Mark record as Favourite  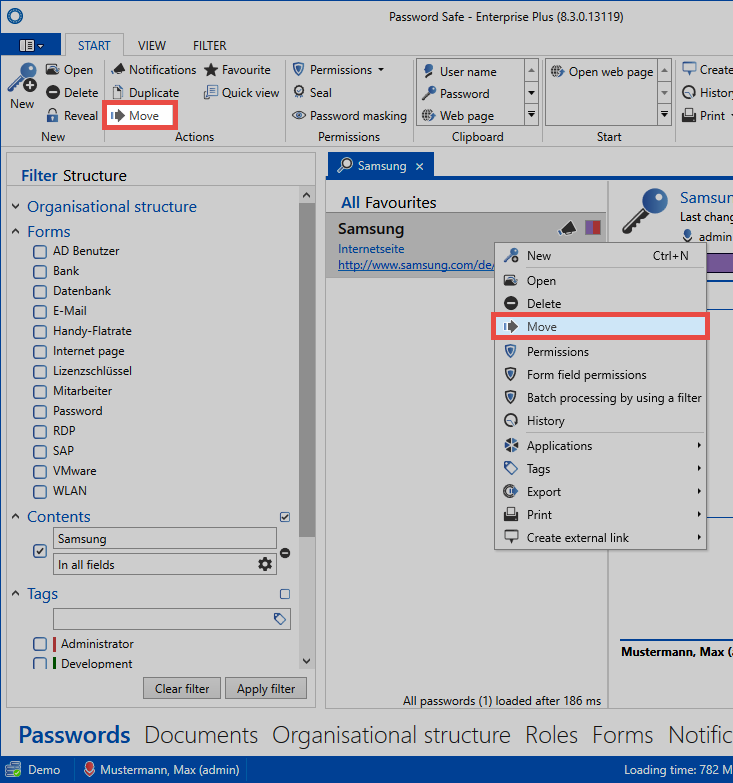coord(237,69)
